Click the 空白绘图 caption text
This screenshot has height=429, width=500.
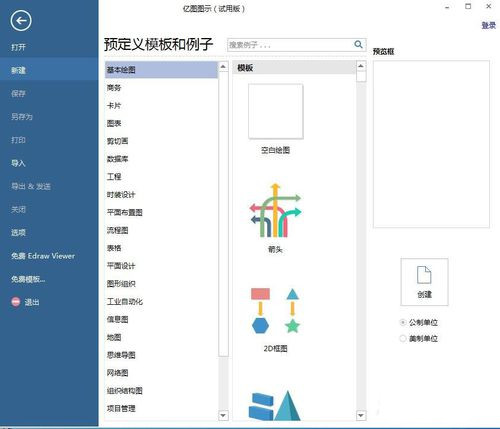pyautogui.click(x=275, y=150)
